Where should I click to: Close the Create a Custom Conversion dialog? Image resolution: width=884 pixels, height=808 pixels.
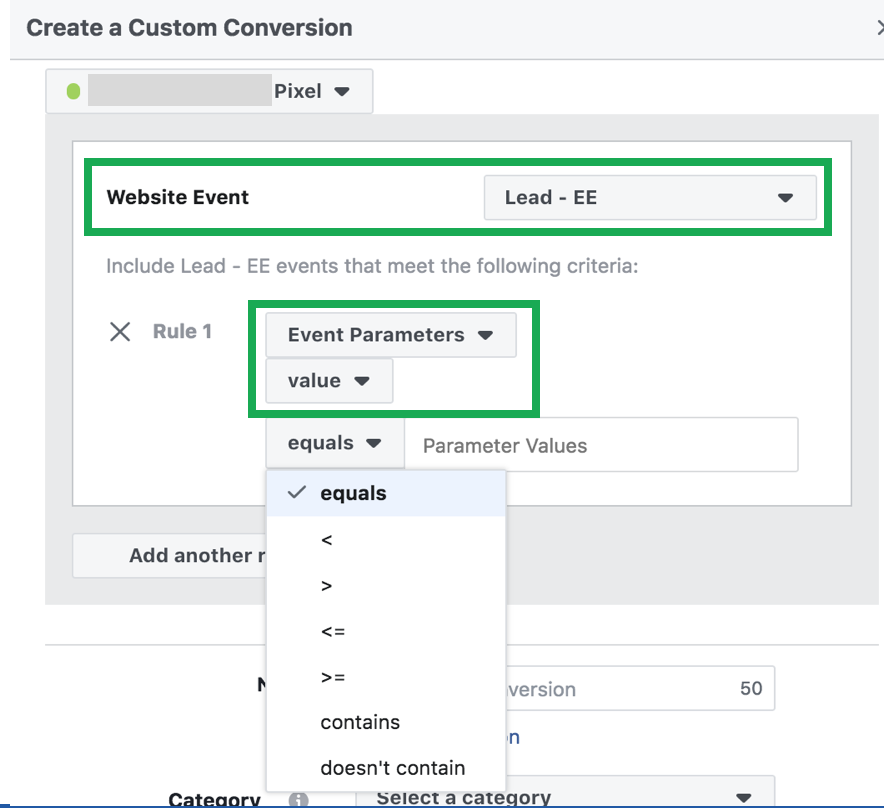coord(879,28)
